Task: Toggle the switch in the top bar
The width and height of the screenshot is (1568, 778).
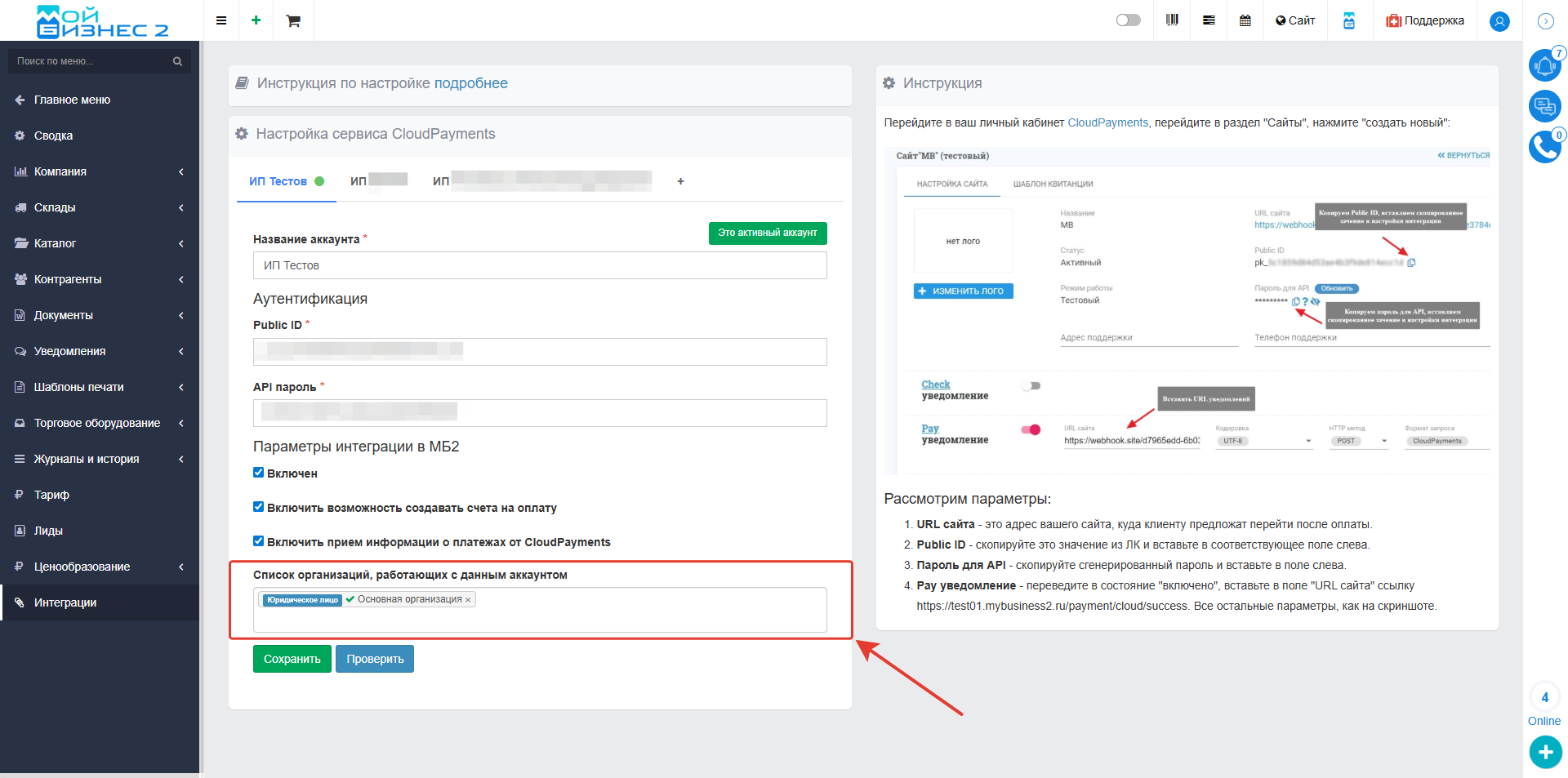Action: point(1128,20)
